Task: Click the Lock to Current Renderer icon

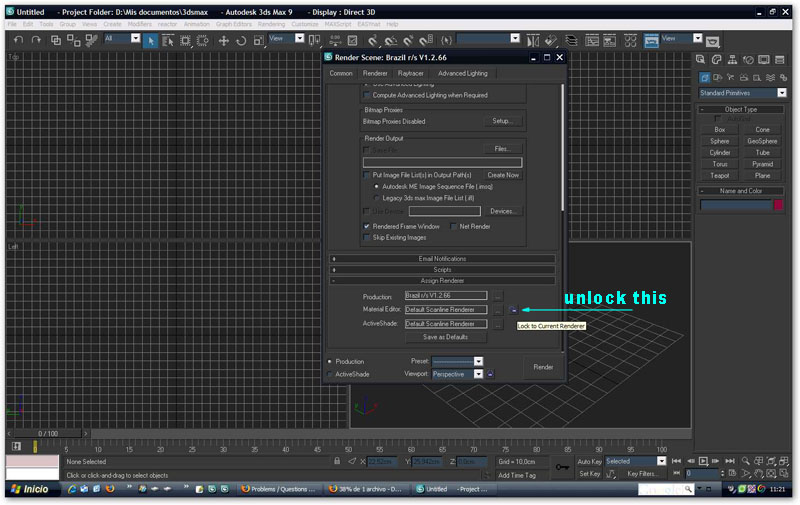Action: 513,310
